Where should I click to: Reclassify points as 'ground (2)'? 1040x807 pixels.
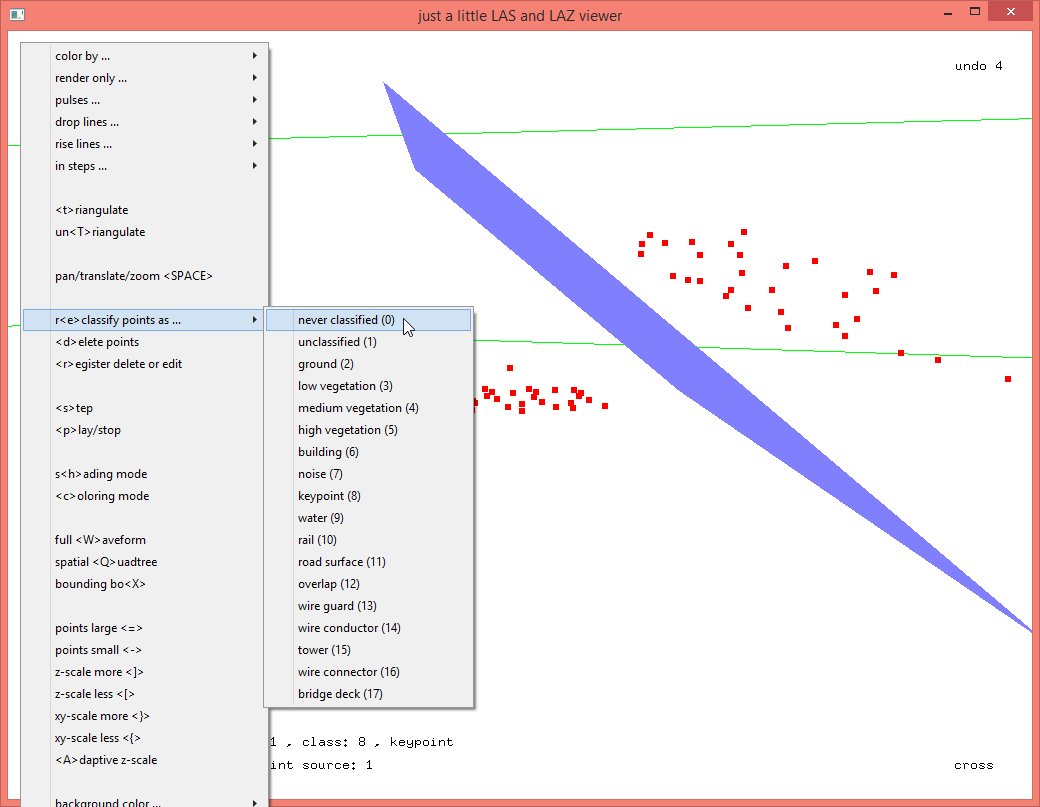point(325,364)
